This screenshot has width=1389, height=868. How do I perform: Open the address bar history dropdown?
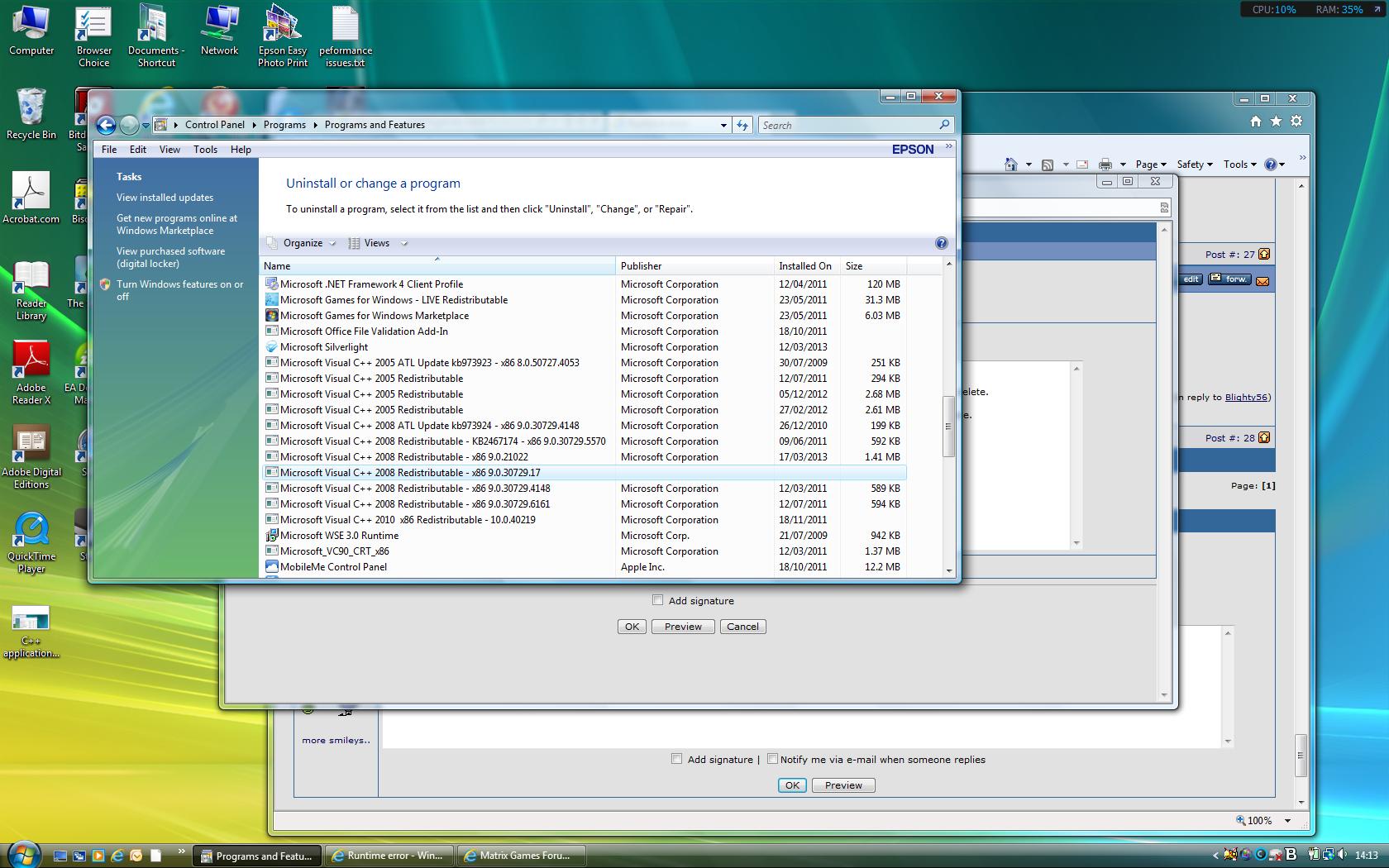(x=723, y=125)
